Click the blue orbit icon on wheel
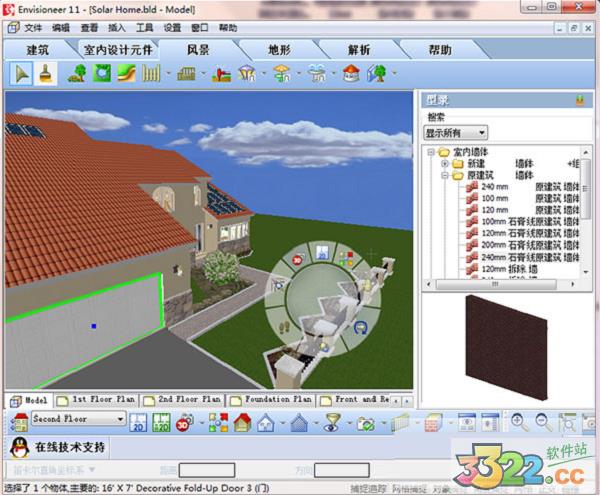This screenshot has height=495, width=600. click(360, 328)
